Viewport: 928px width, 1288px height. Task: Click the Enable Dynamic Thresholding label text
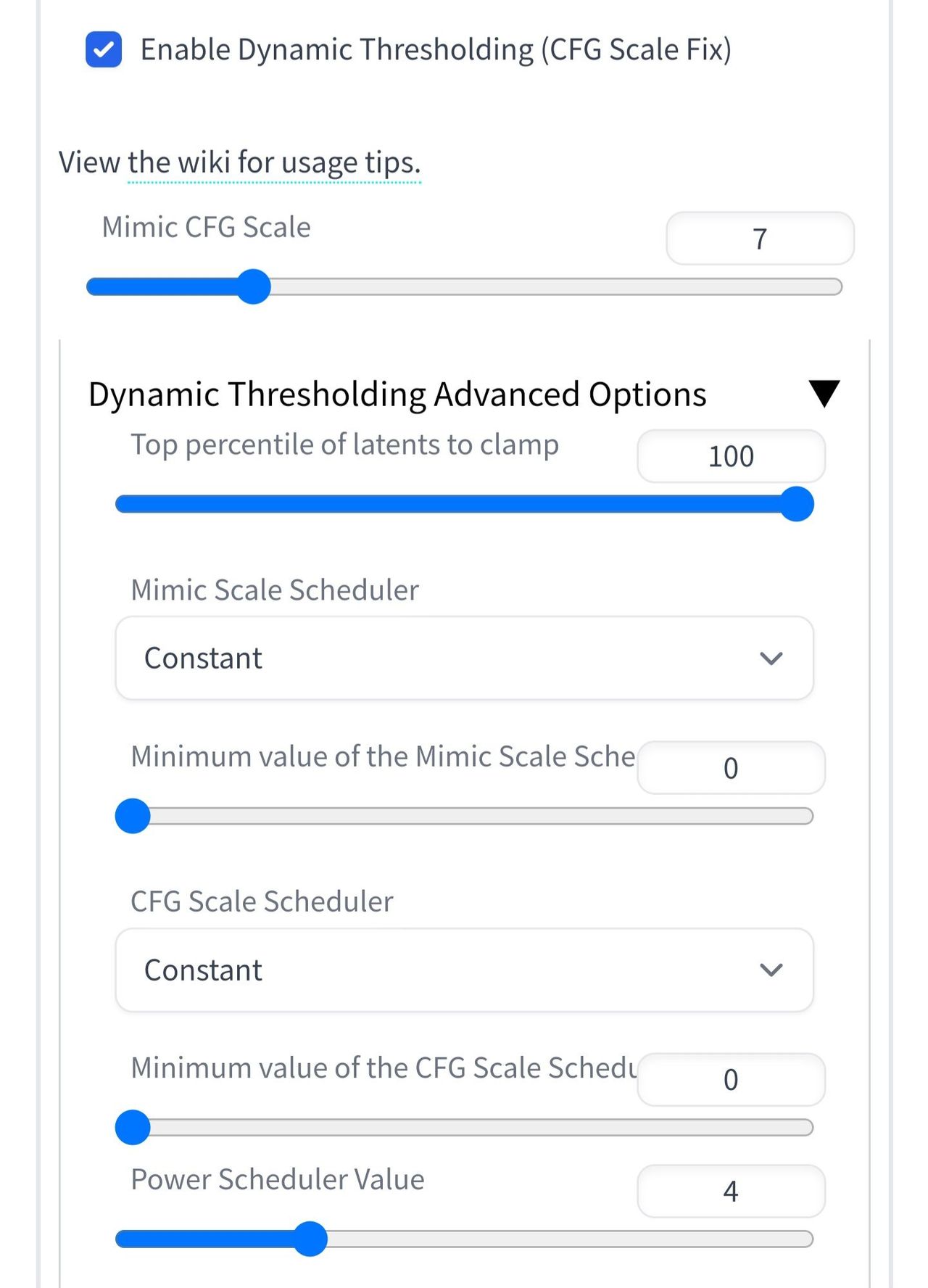(435, 49)
